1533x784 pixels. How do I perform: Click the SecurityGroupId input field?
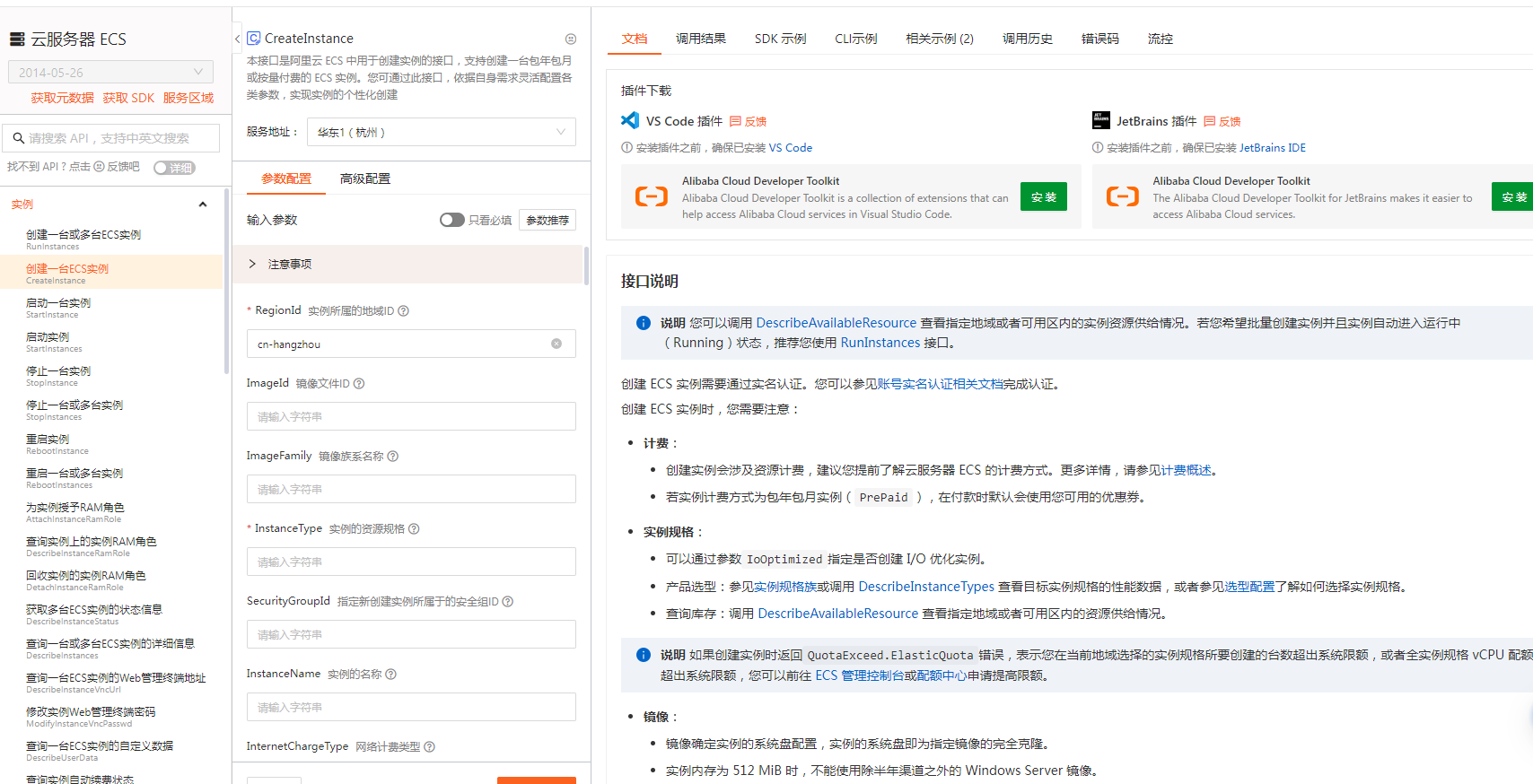click(411, 634)
